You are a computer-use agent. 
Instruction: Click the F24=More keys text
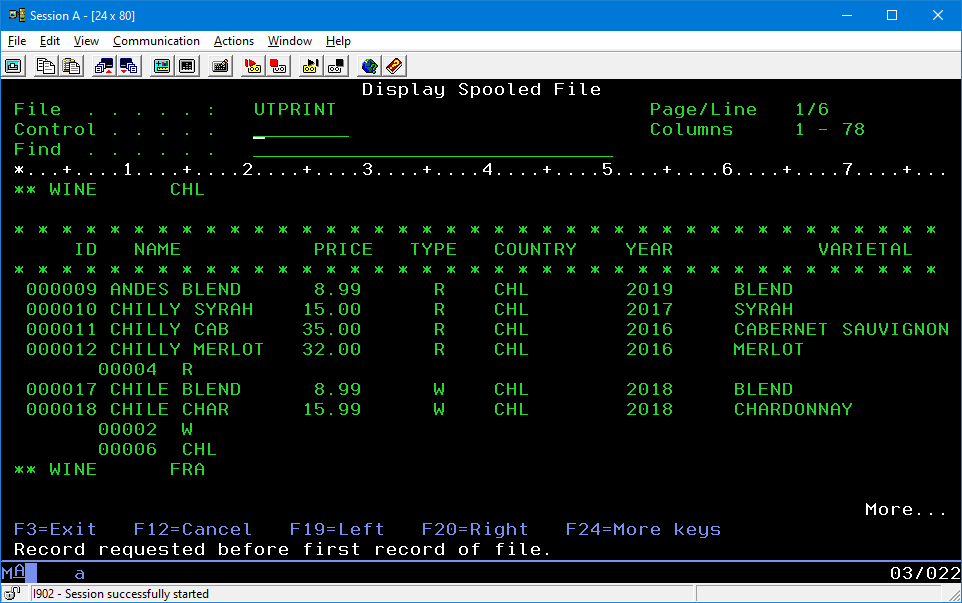tap(643, 529)
